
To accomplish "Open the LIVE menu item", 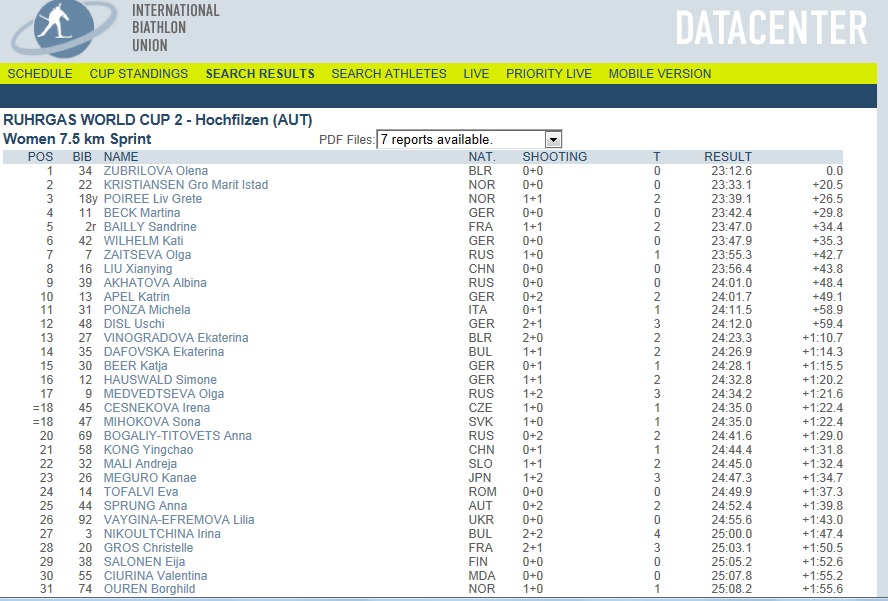I will tap(476, 74).
